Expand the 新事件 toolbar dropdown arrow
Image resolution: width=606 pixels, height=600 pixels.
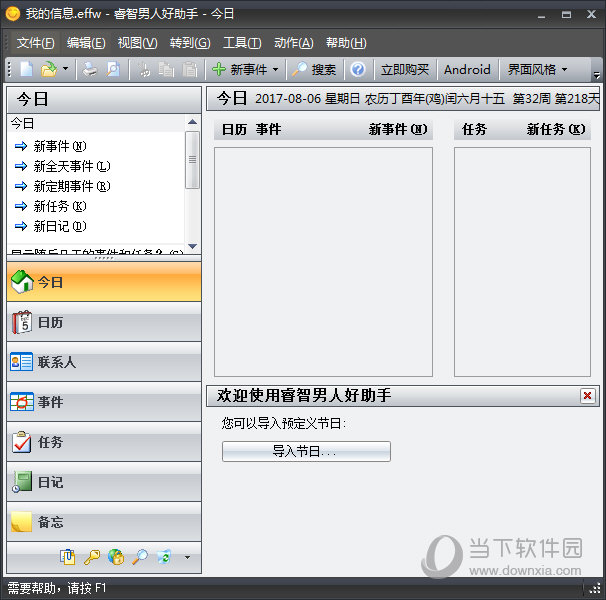(275, 69)
